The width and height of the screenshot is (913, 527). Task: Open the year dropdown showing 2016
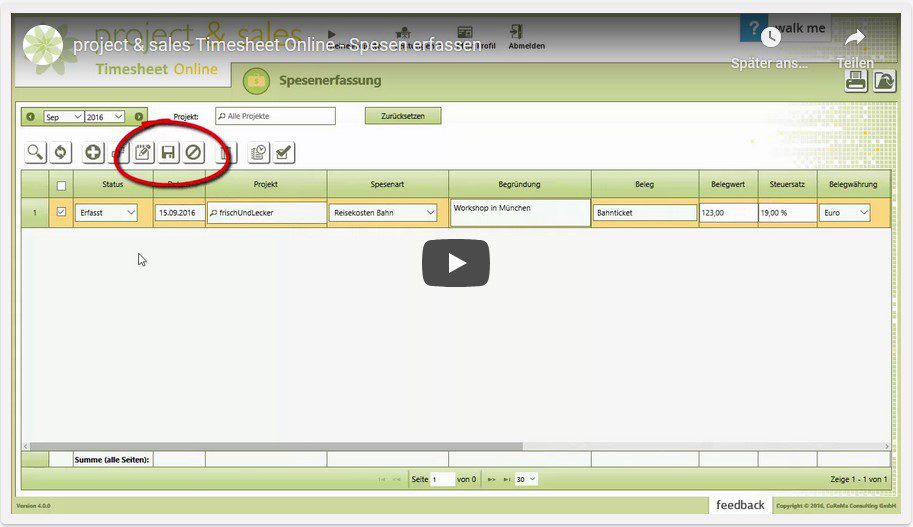tap(105, 117)
